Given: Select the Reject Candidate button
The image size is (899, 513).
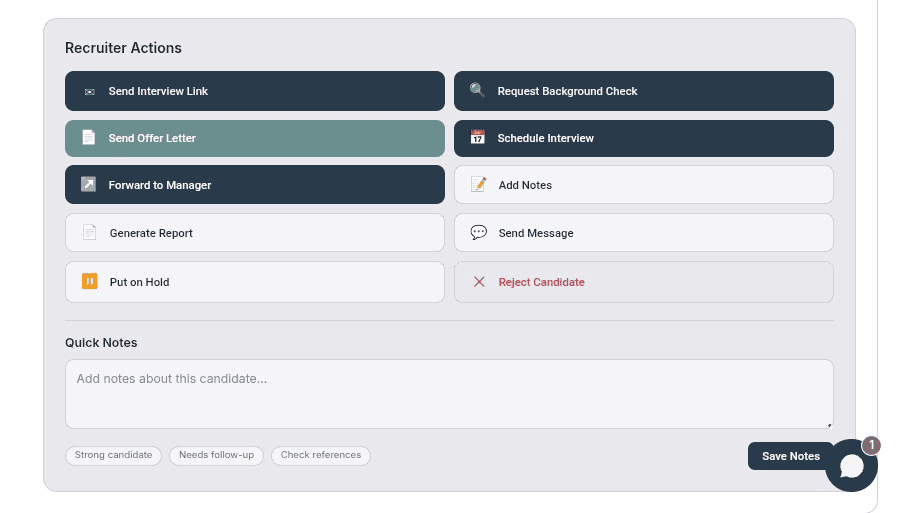Looking at the screenshot, I should click(x=644, y=282).
